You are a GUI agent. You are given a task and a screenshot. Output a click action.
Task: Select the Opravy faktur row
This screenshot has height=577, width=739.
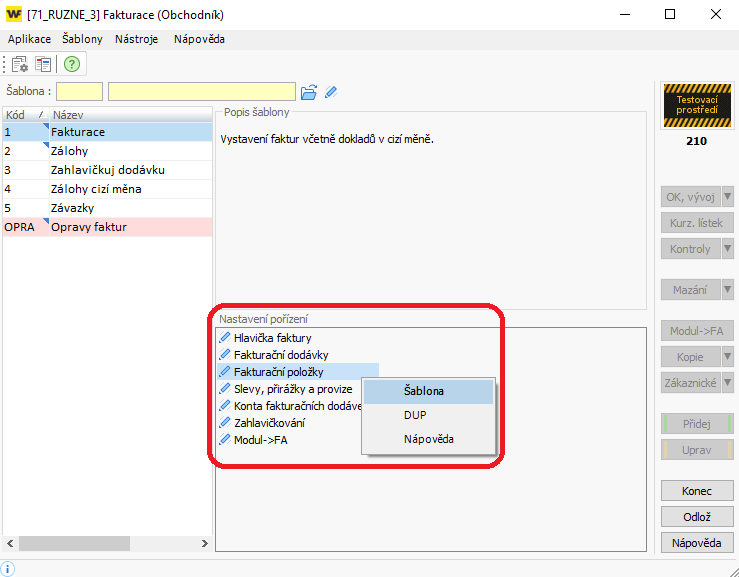(107, 227)
